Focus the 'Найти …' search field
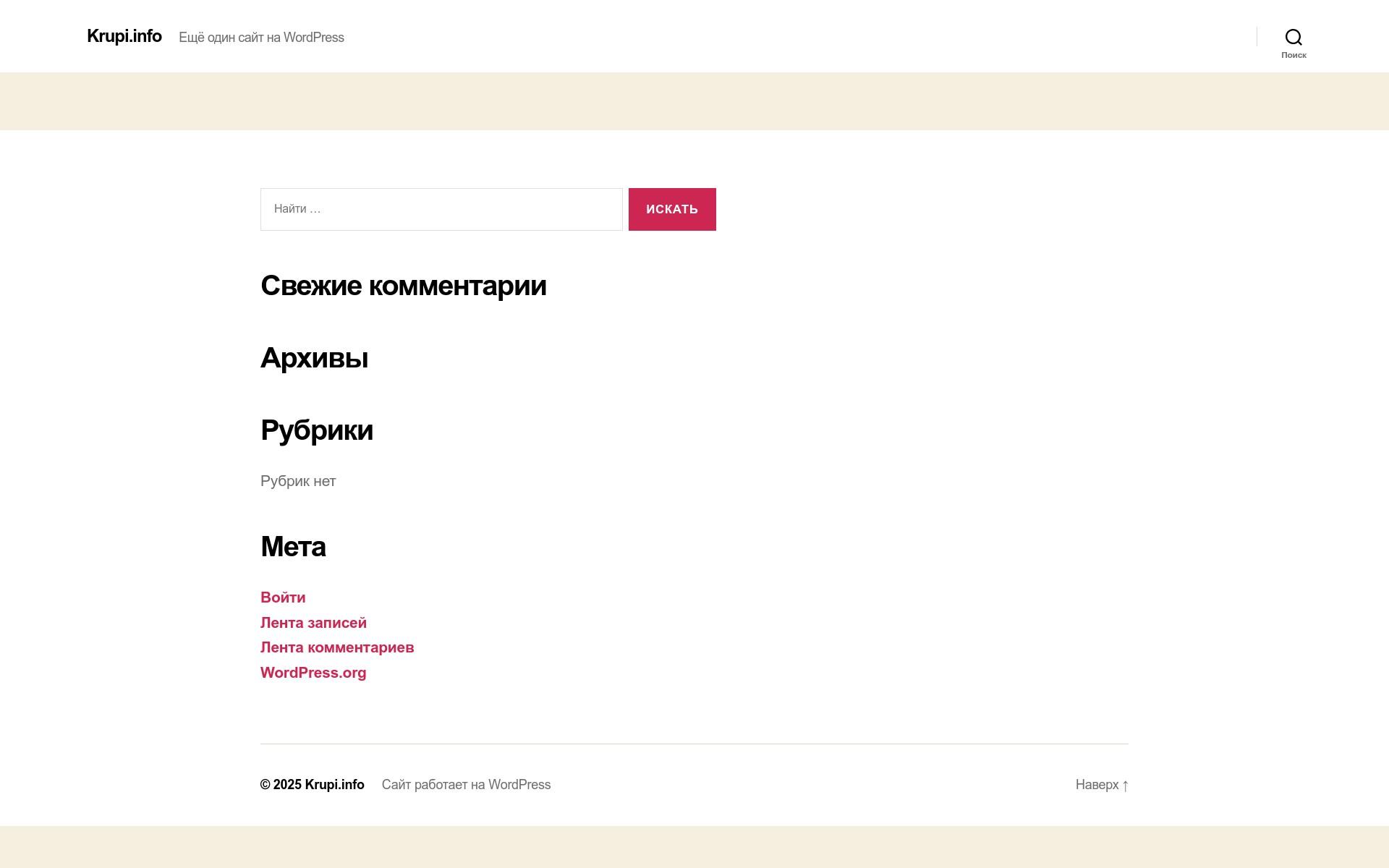 click(441, 209)
